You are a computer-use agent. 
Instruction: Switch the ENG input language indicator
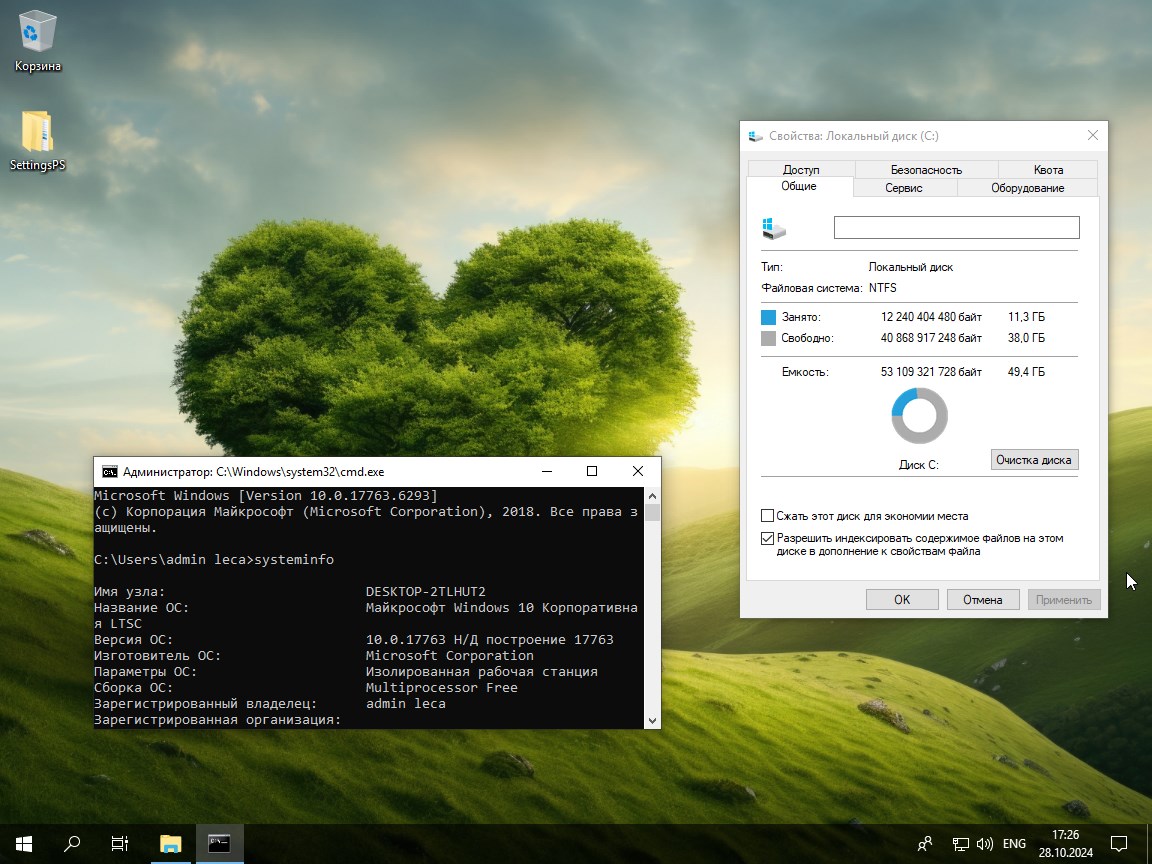1014,843
